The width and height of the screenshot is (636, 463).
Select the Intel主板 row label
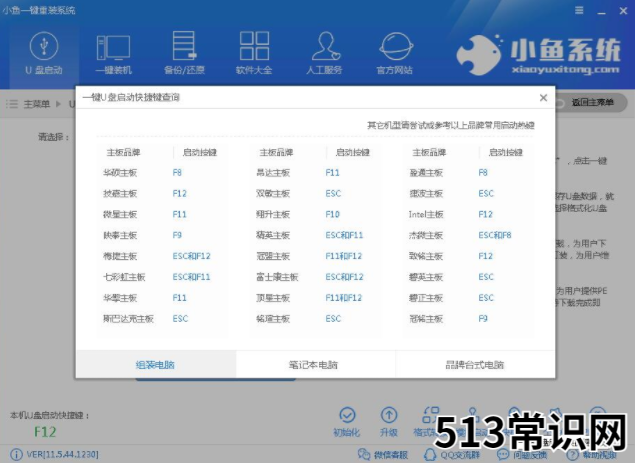(426, 214)
